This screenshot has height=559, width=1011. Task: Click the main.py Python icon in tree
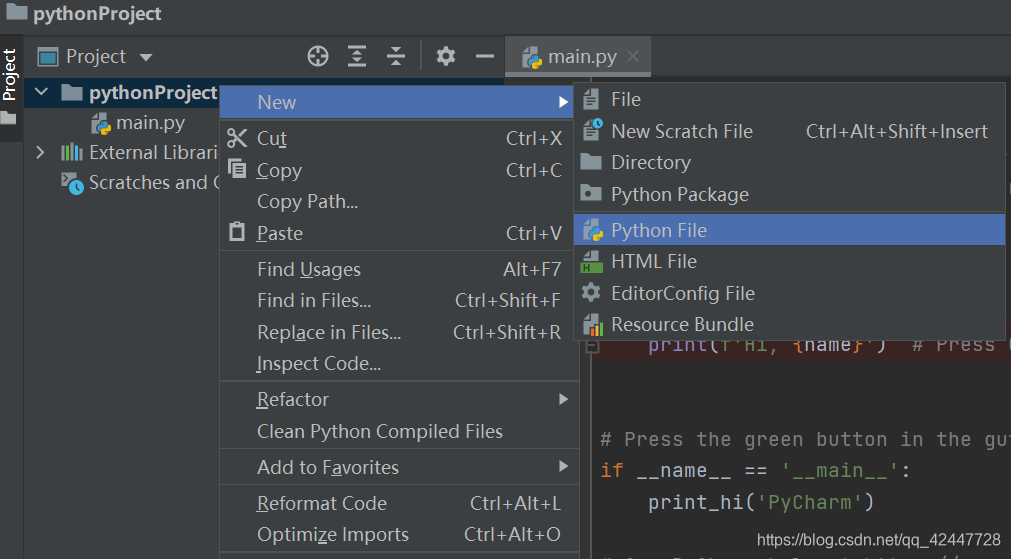[101, 123]
